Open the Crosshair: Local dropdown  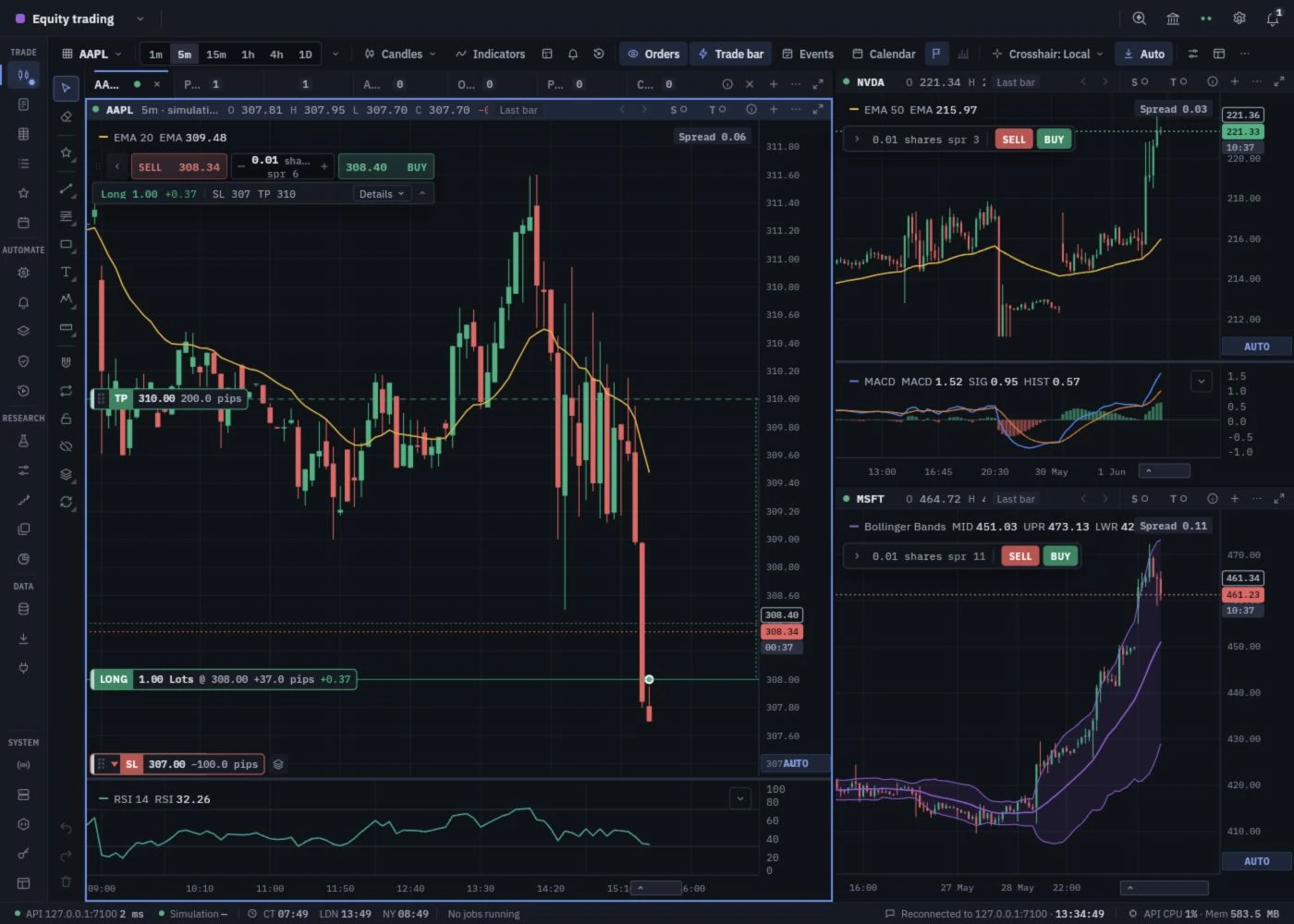point(1047,55)
